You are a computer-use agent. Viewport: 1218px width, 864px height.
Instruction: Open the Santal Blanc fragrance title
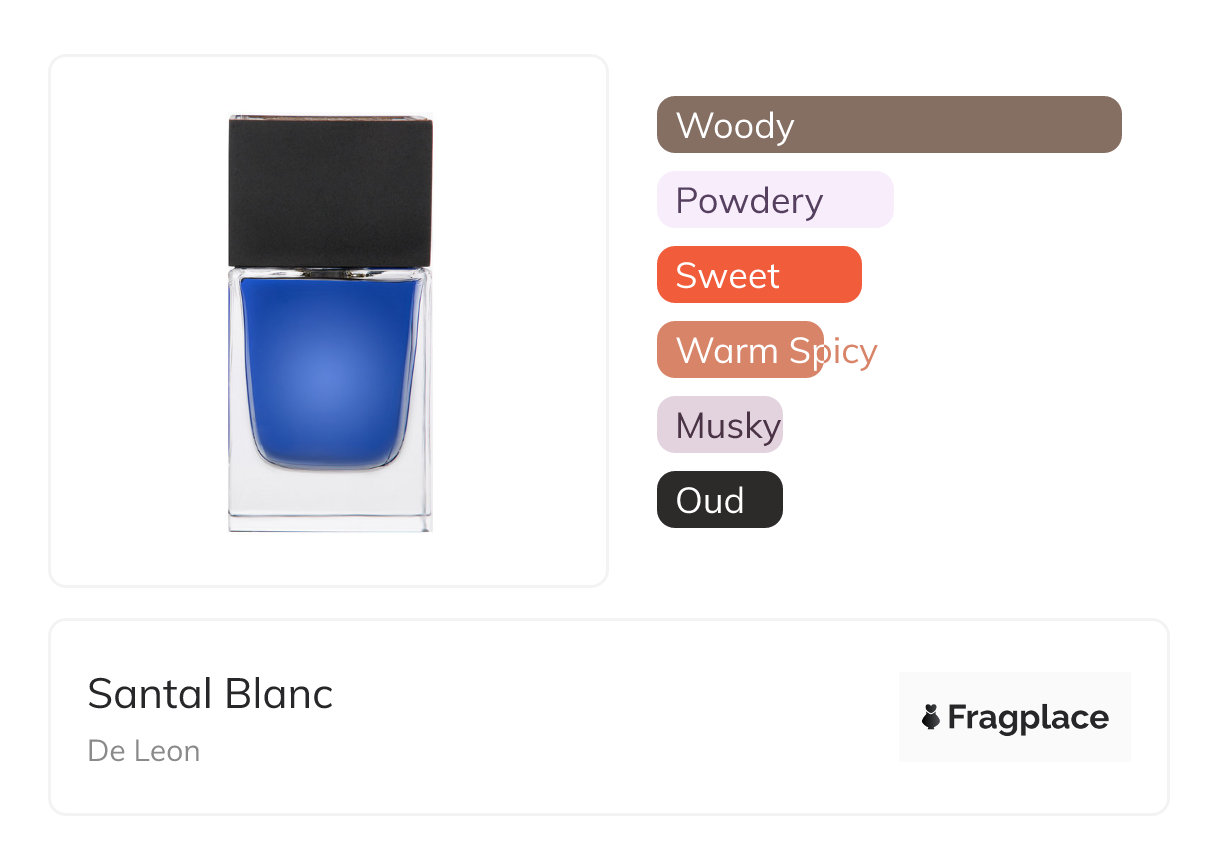pyautogui.click(x=210, y=693)
